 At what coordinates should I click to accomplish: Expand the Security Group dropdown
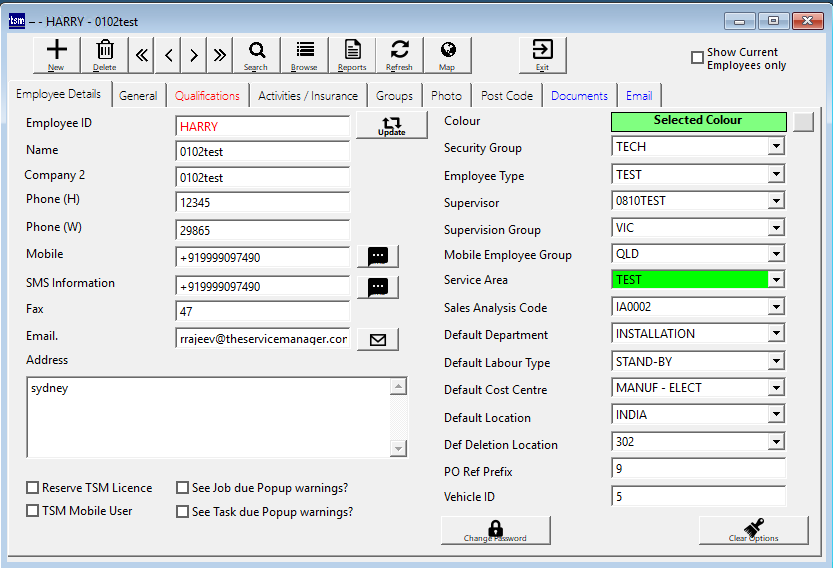[775, 147]
